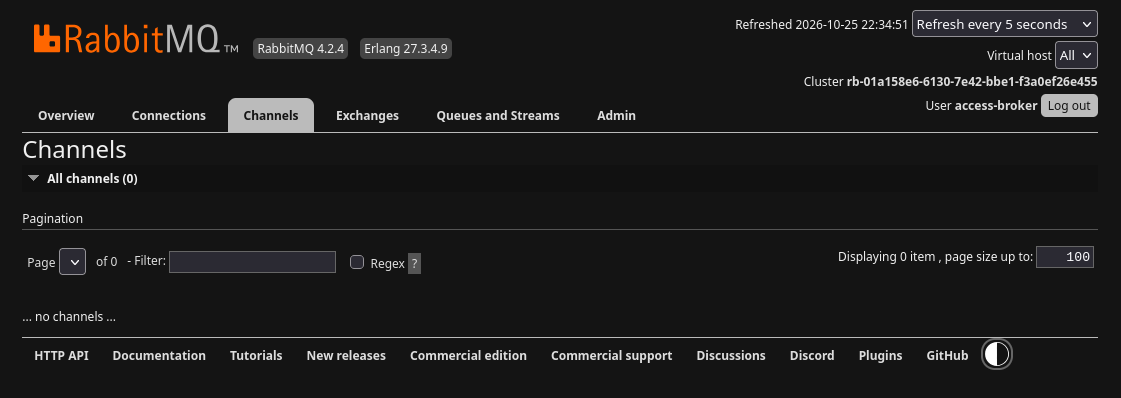Open the Commercial support link
Viewport: 1121px width, 398px height.
[611, 355]
